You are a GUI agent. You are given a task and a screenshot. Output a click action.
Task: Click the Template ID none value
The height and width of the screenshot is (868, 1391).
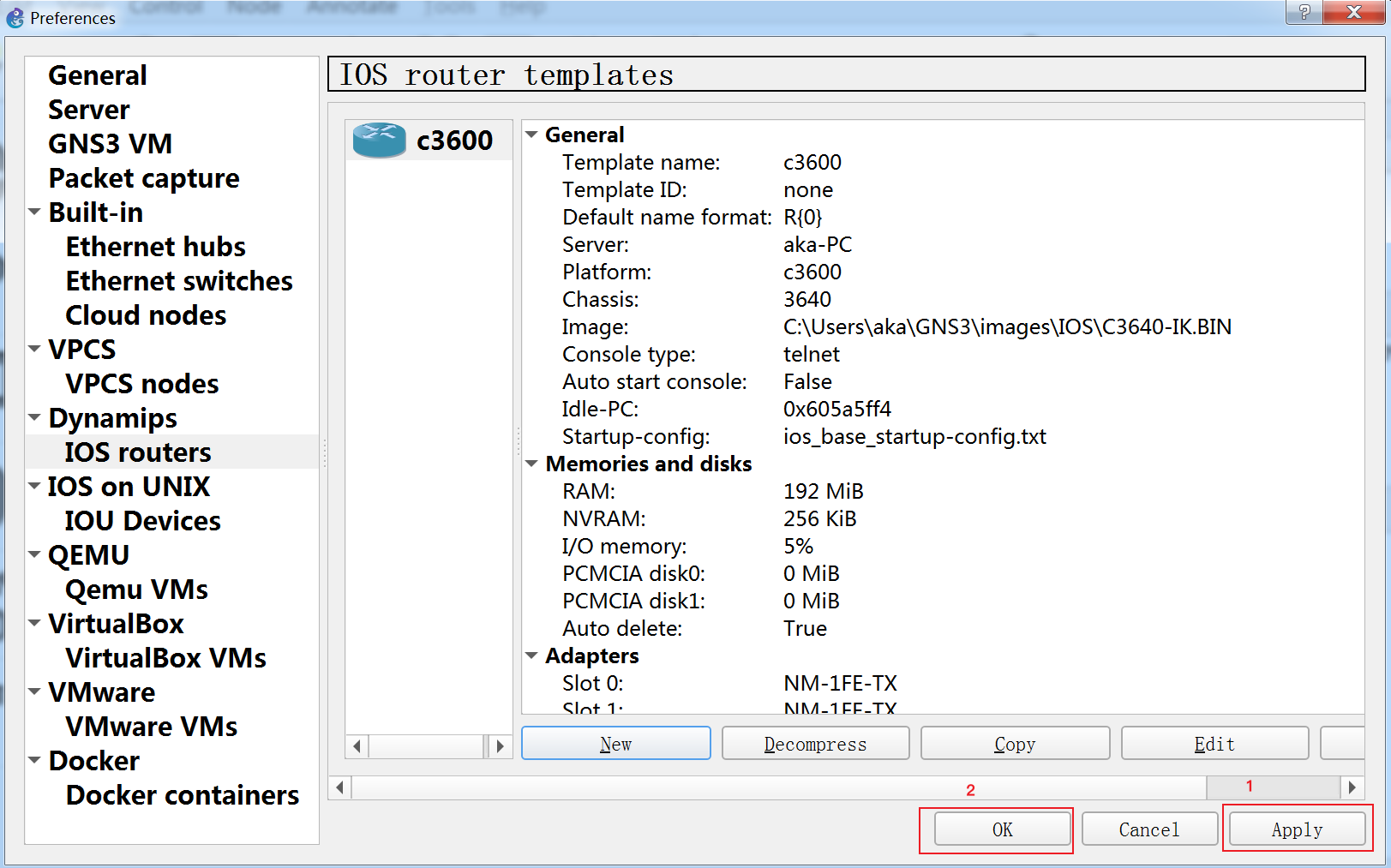[x=808, y=189]
